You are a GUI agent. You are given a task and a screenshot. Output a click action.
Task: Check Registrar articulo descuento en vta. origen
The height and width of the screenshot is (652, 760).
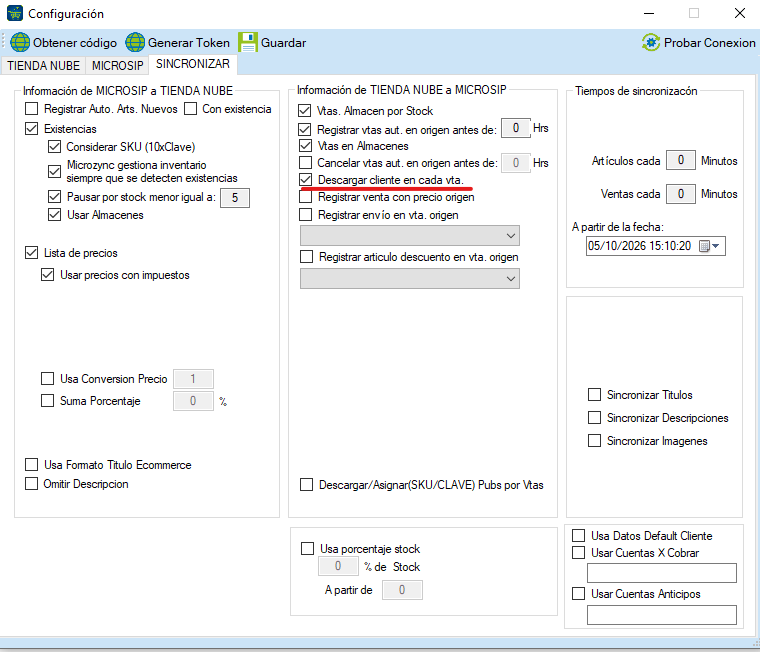(x=306, y=256)
